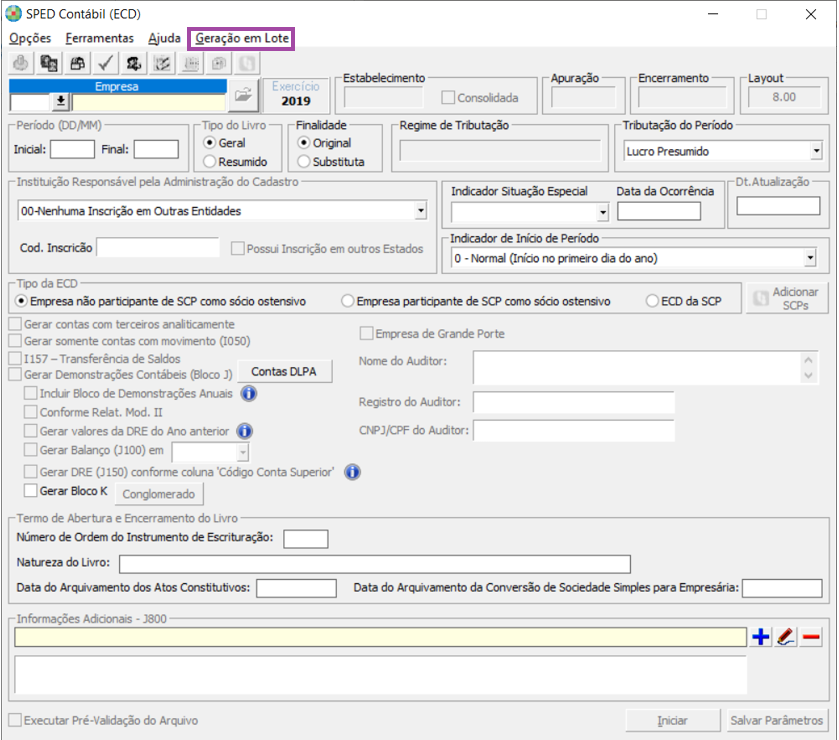
Task: Click the SPED Contábil app icon in title bar
Action: point(13,14)
